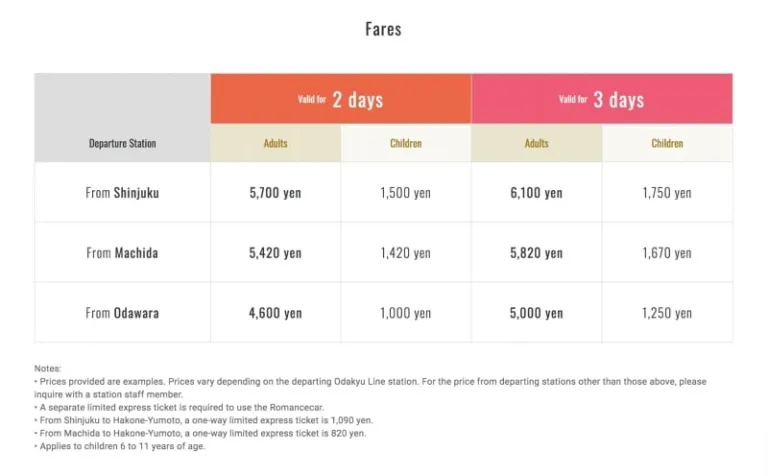Click the Fares heading
Screen dimensions: 768x476
[x=383, y=28]
